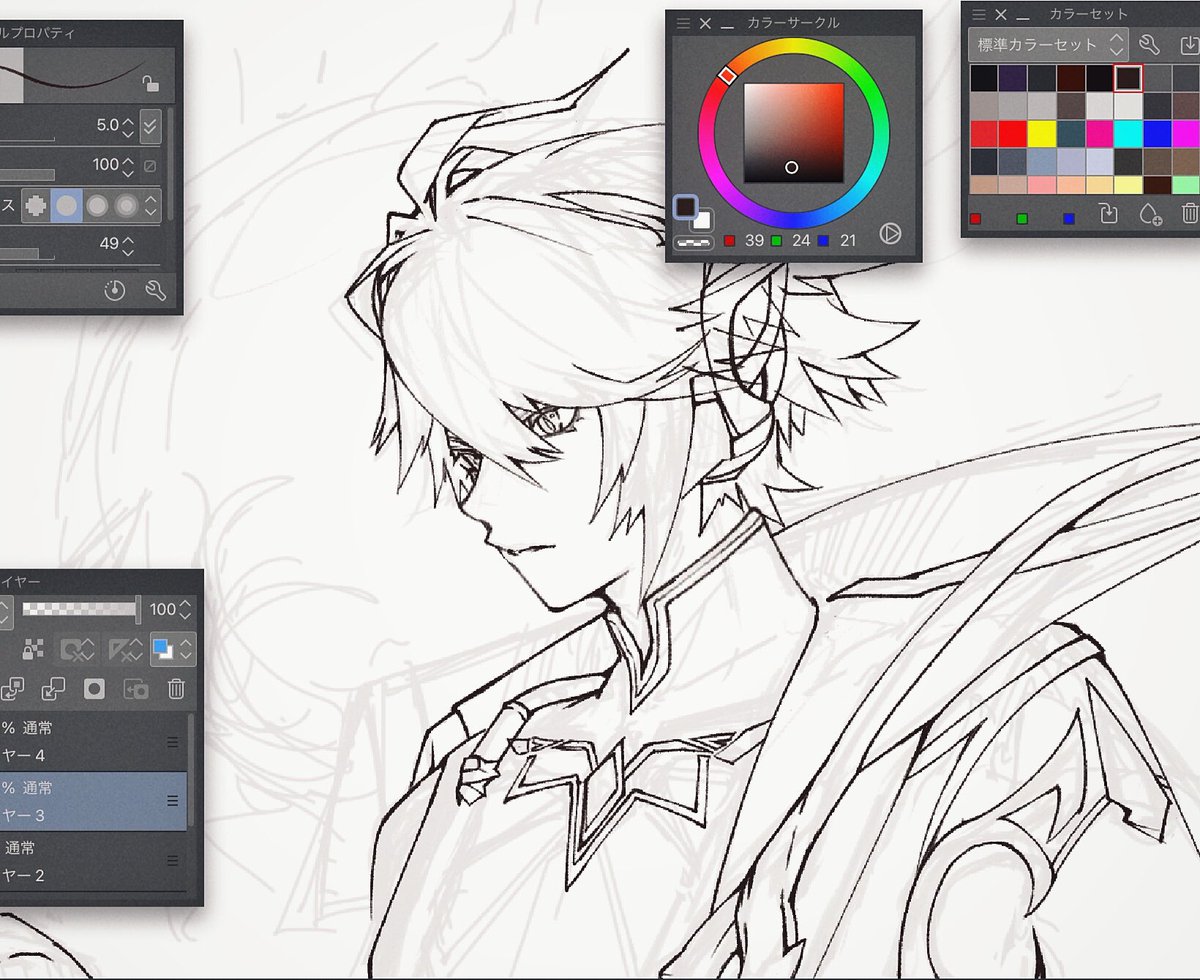The width and height of the screenshot is (1200, 980).
Task: Click the saturation square in the color circle
Action: pos(793,133)
